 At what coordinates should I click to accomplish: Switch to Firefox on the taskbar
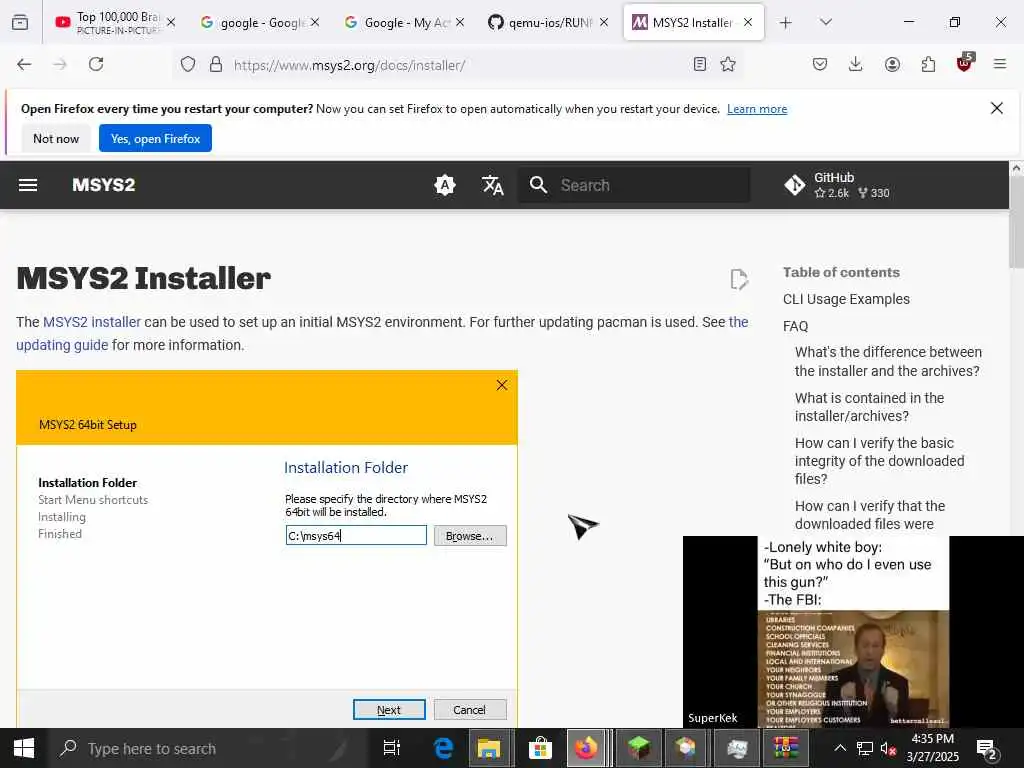pos(586,748)
